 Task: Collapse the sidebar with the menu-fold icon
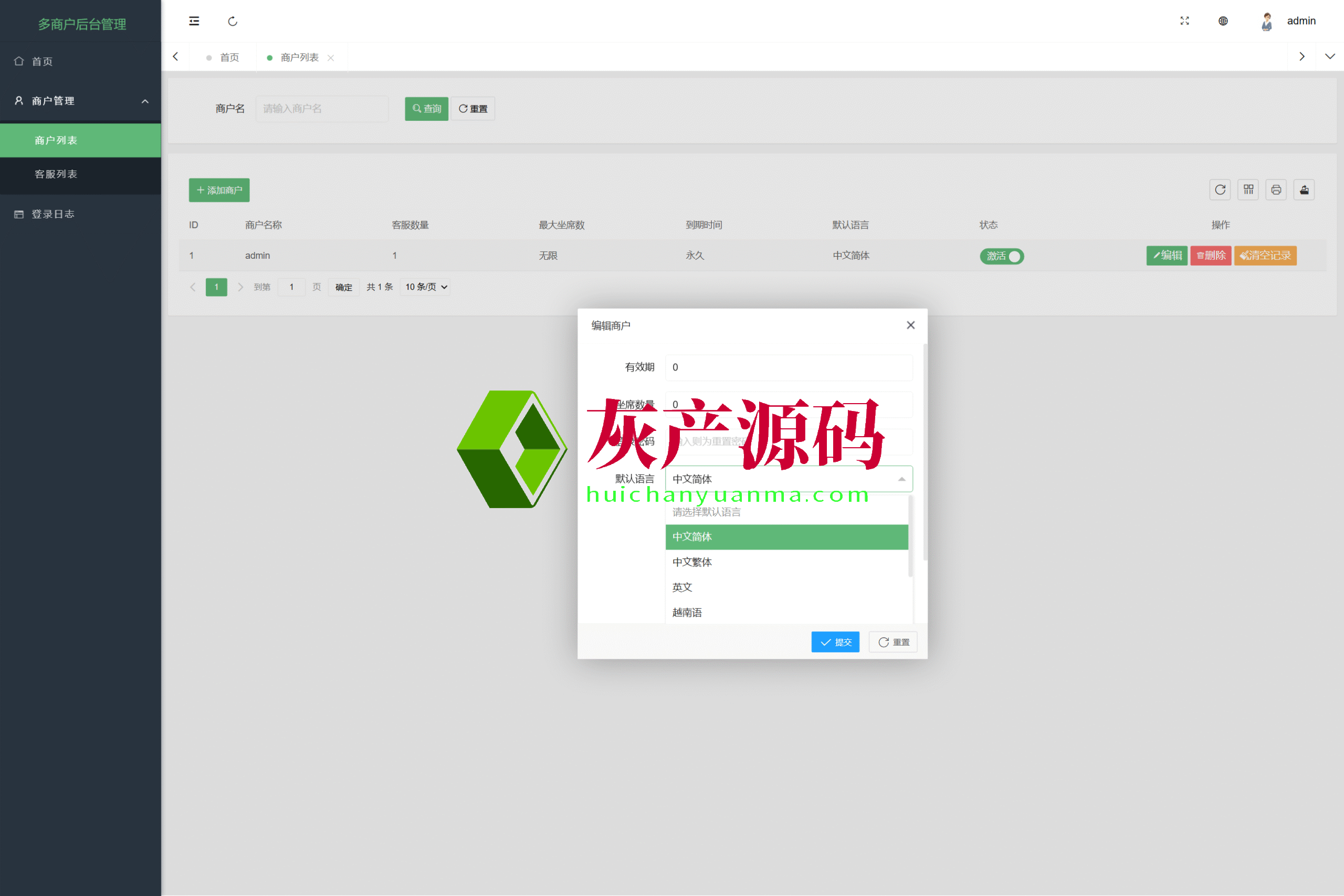[x=194, y=21]
